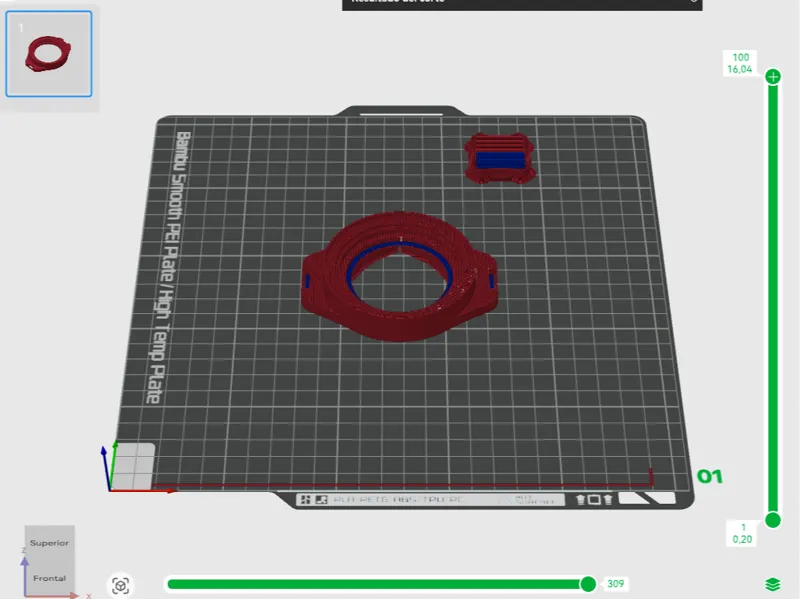Switch to the Superior face on the view cube

(x=49, y=543)
